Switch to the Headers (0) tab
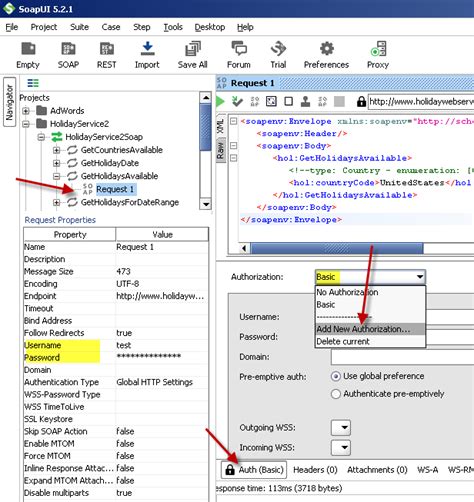474x502 pixels. pyautogui.click(x=315, y=470)
